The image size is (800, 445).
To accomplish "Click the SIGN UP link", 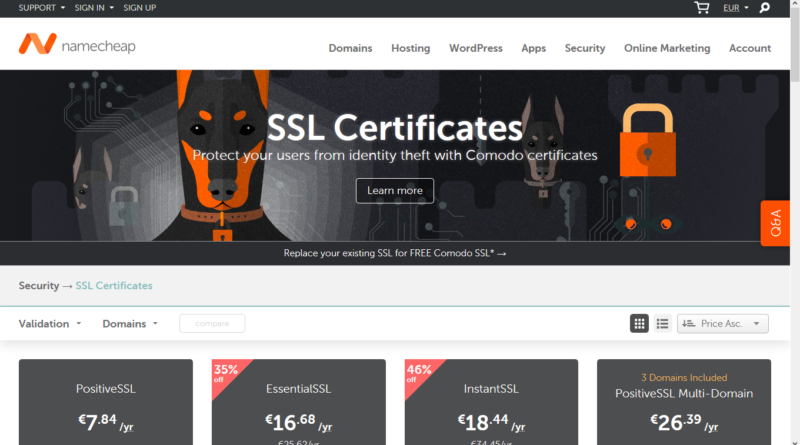I will click(140, 8).
